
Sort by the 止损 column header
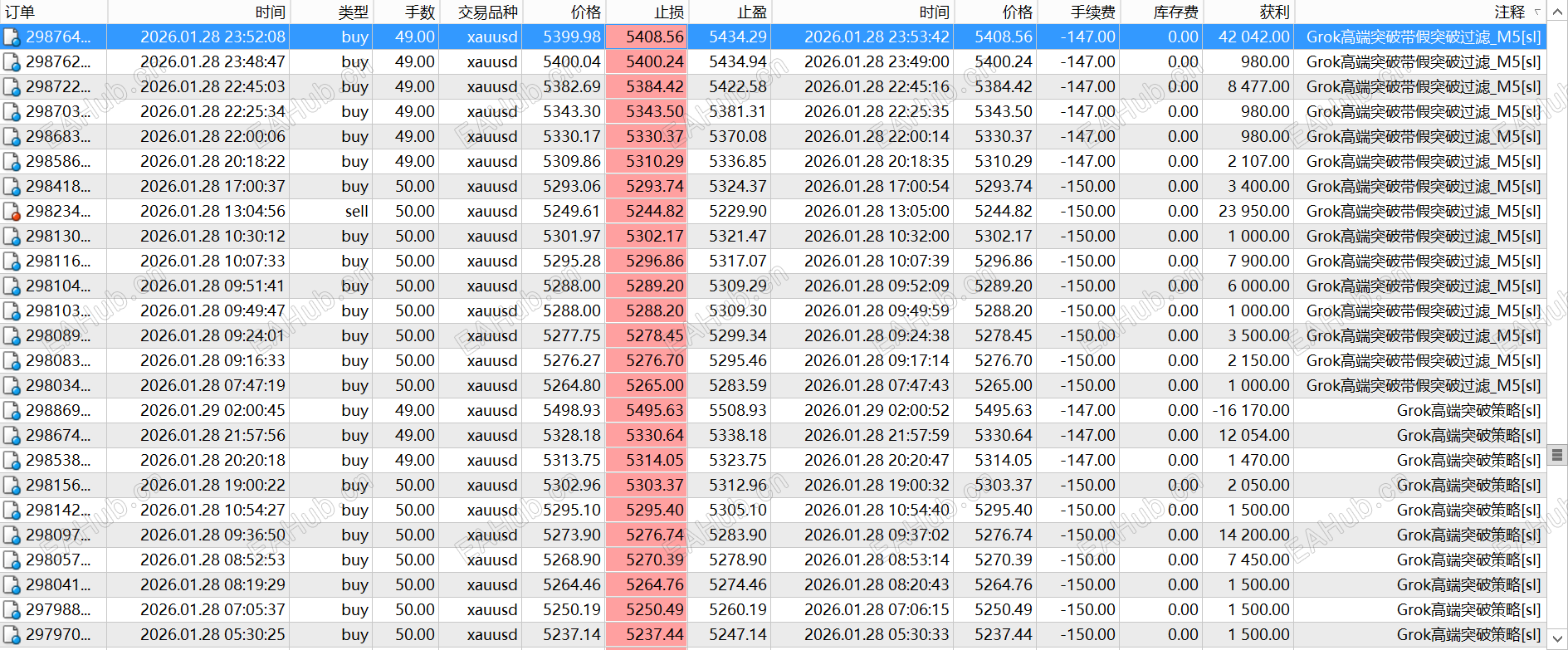[x=647, y=12]
